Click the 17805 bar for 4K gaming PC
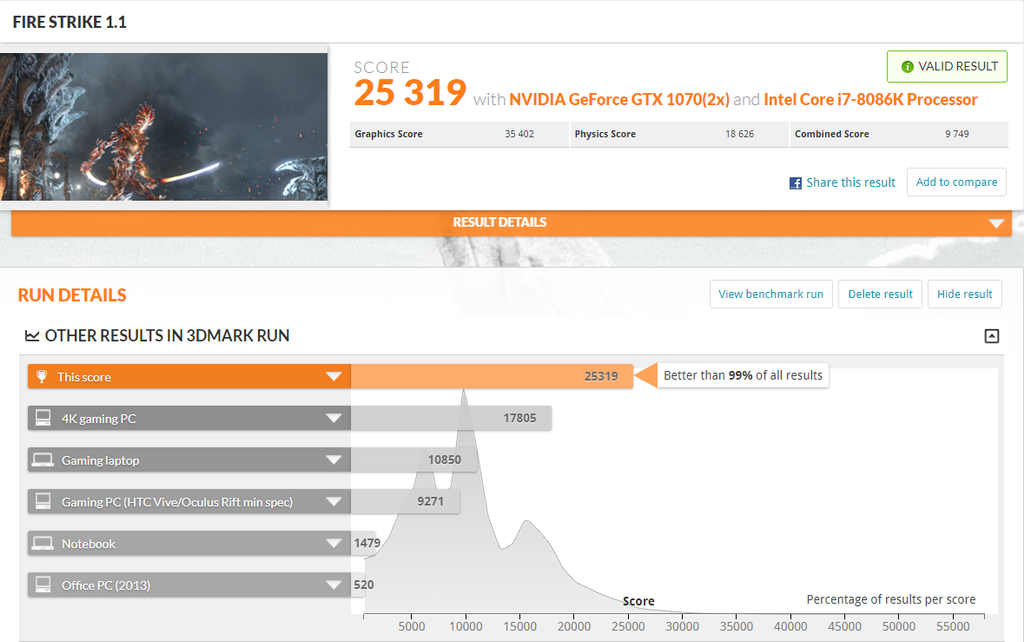 coord(451,418)
